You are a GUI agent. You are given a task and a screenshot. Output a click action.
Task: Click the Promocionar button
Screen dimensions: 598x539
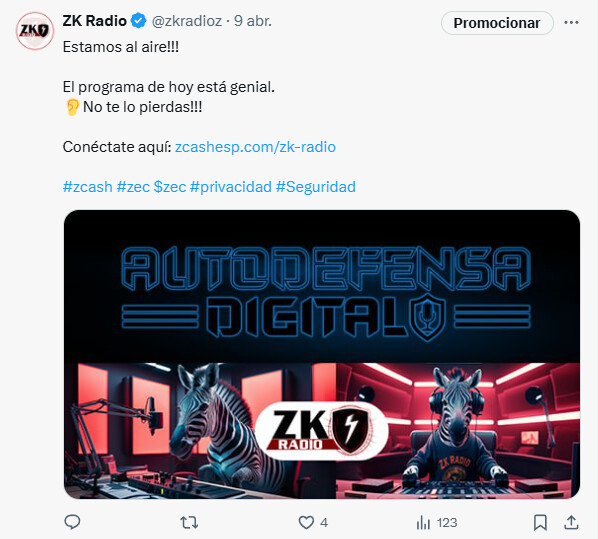click(x=497, y=23)
